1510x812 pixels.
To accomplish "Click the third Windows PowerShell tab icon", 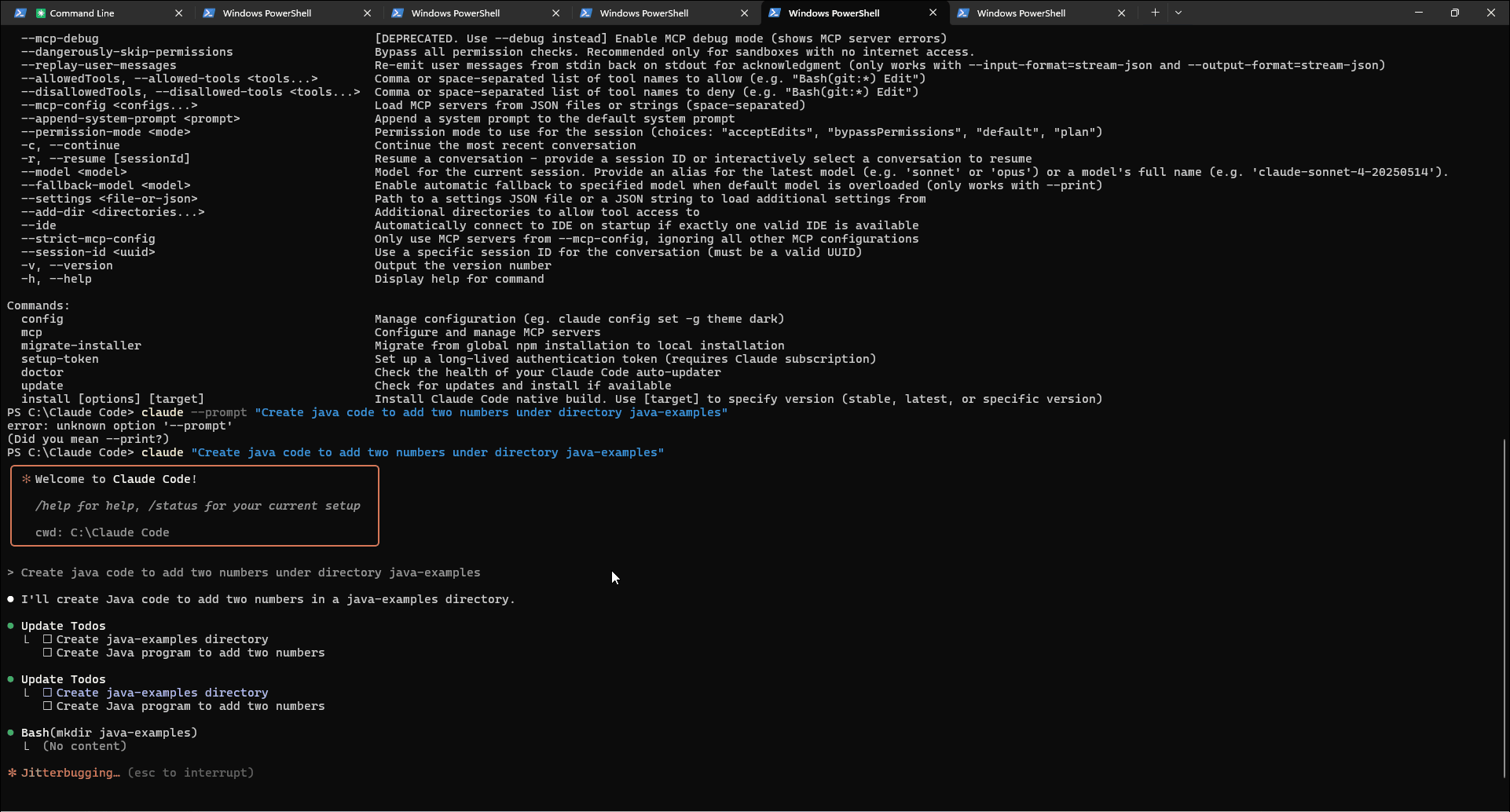I will tap(586, 13).
